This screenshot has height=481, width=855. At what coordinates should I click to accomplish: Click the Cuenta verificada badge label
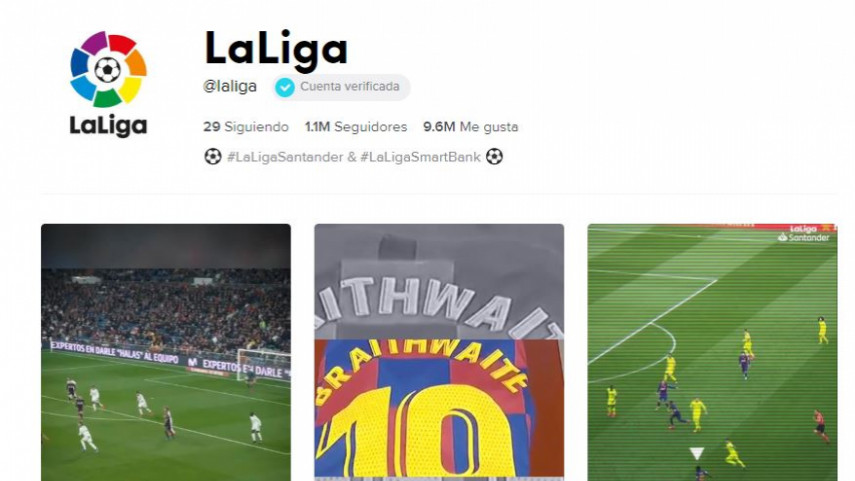pos(350,87)
